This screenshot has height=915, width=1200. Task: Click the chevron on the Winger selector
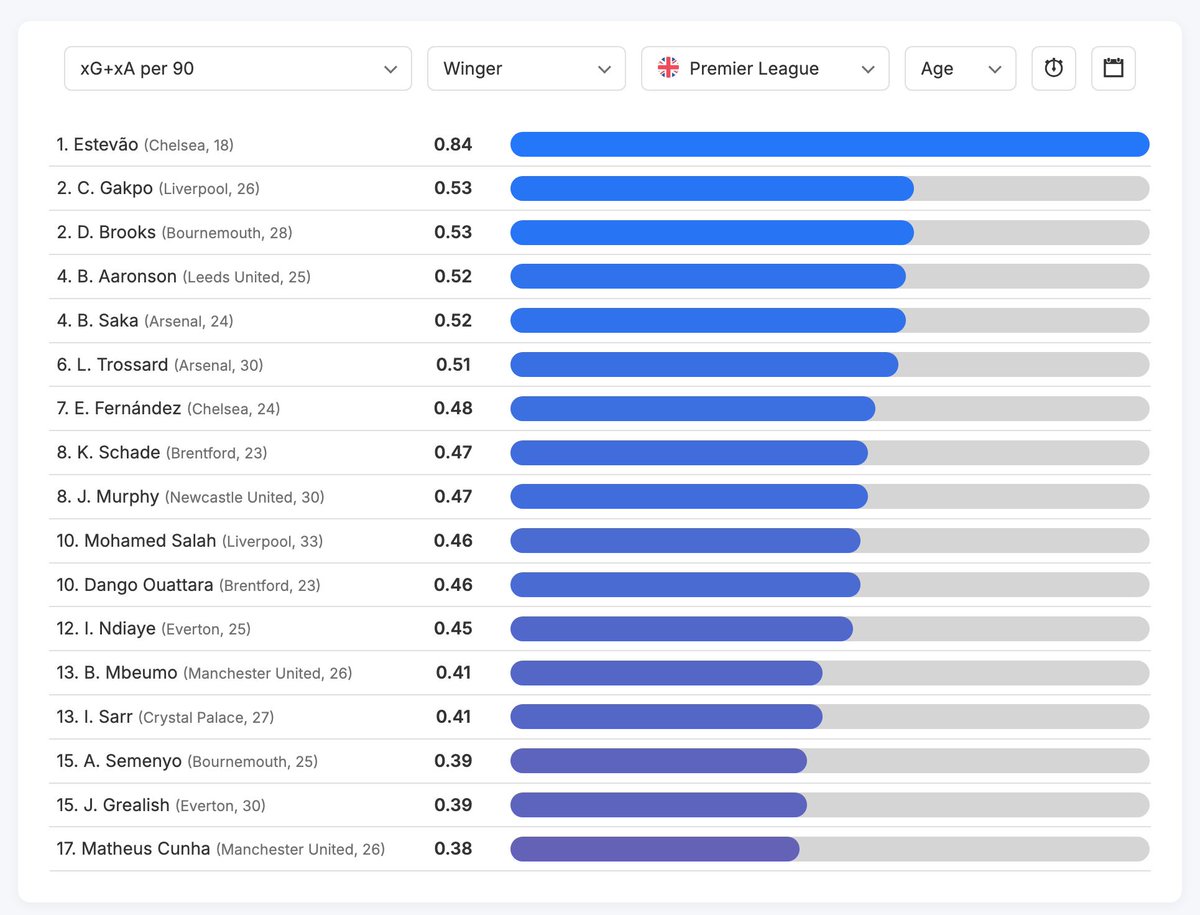pos(604,69)
